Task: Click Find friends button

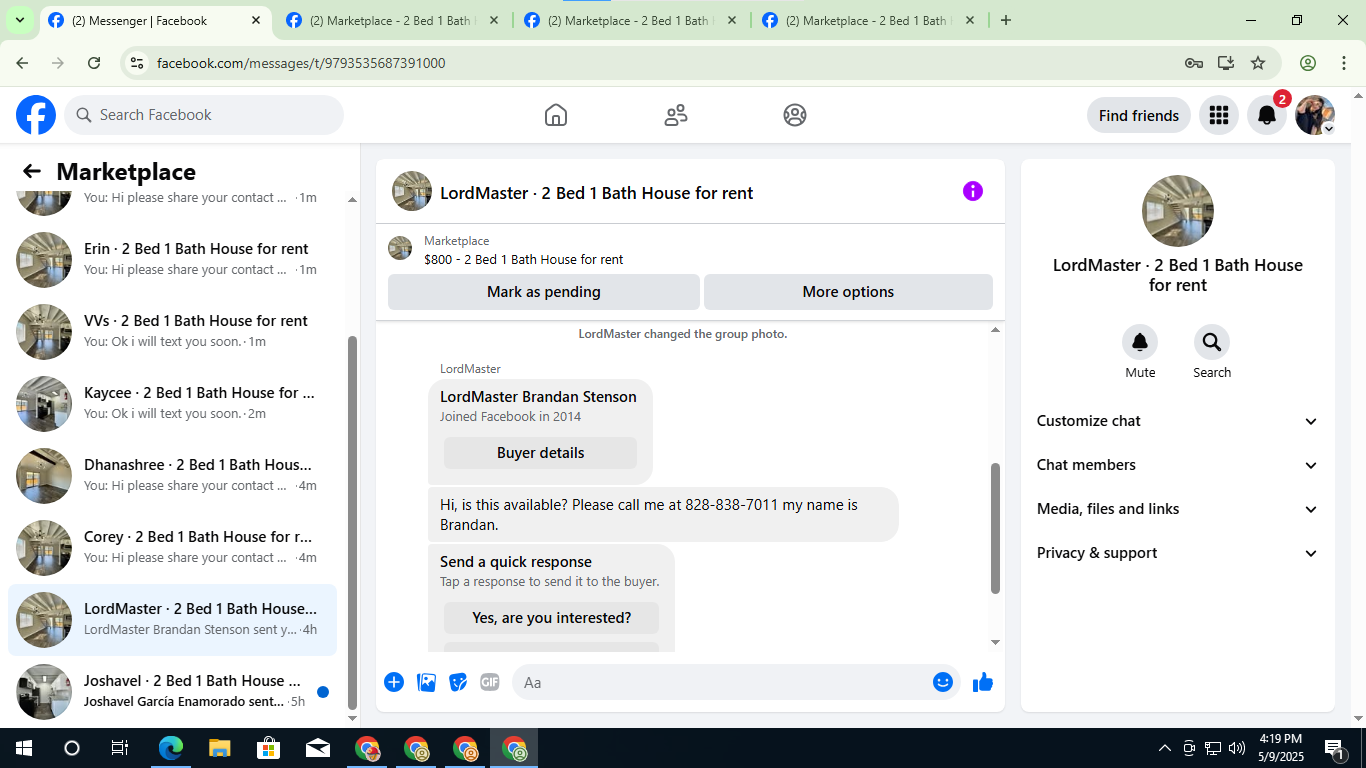Action: pos(1139,115)
